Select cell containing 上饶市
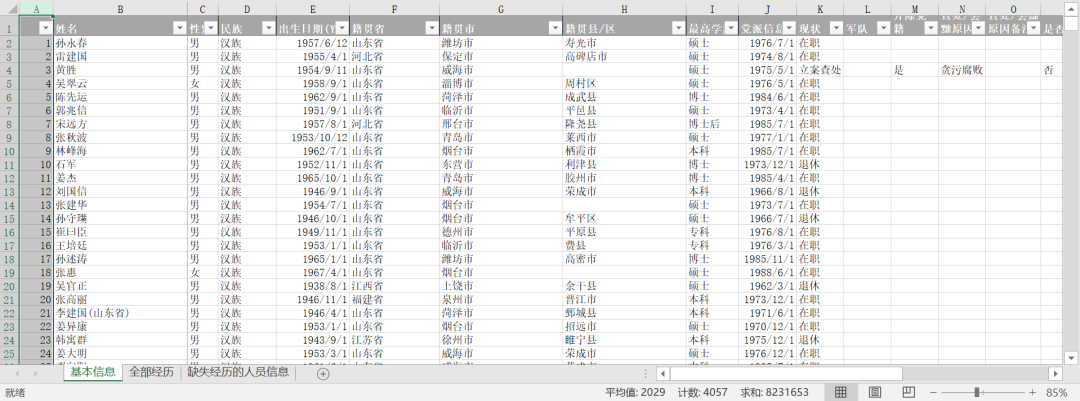Screen dimensions: 1080x401 [501, 286]
